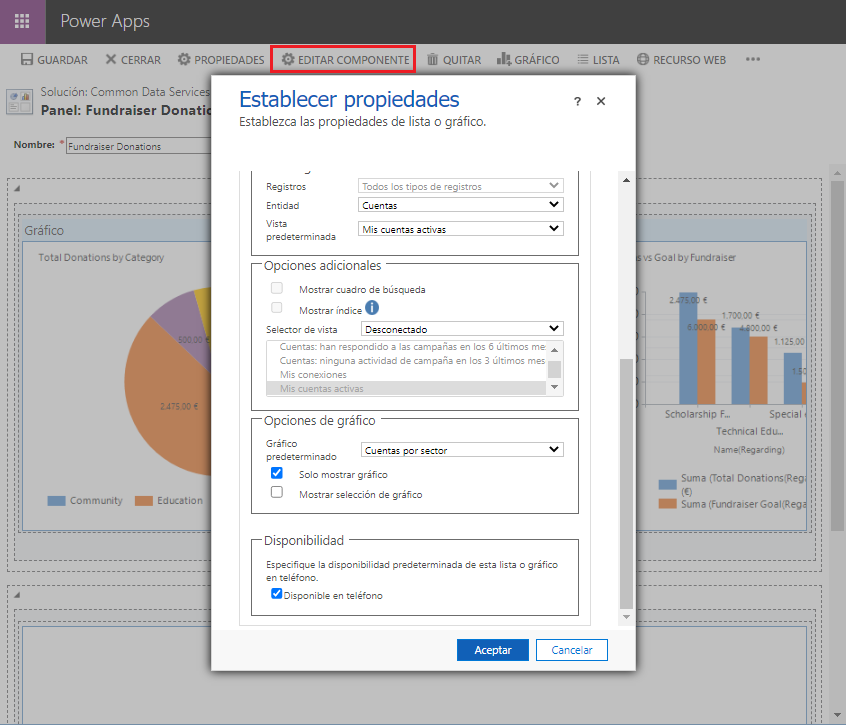Click the Nombre input field
Viewport: 846px width, 725px height.
coord(139,146)
